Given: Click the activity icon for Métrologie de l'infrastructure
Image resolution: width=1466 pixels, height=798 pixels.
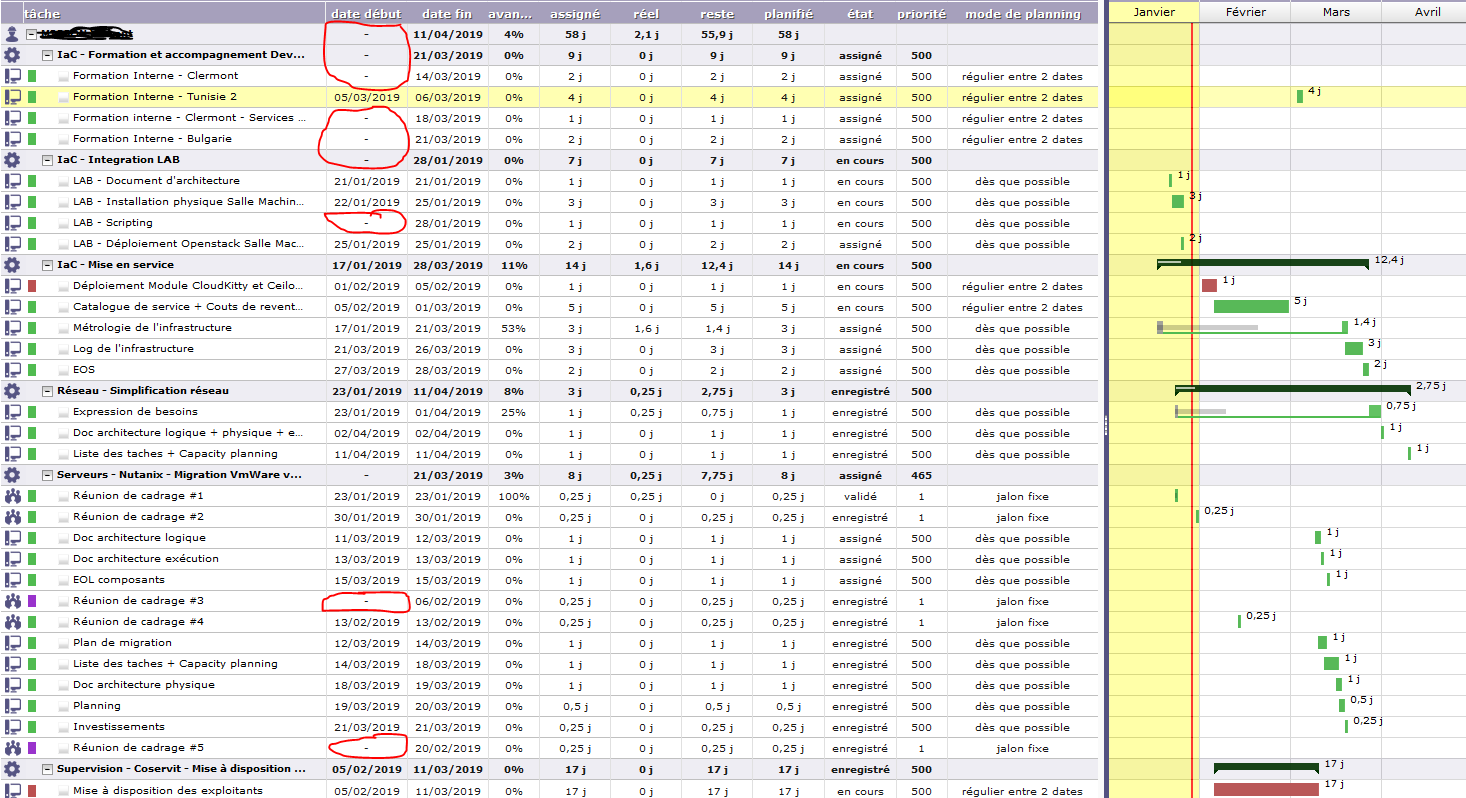Looking at the screenshot, I should coord(12,328).
